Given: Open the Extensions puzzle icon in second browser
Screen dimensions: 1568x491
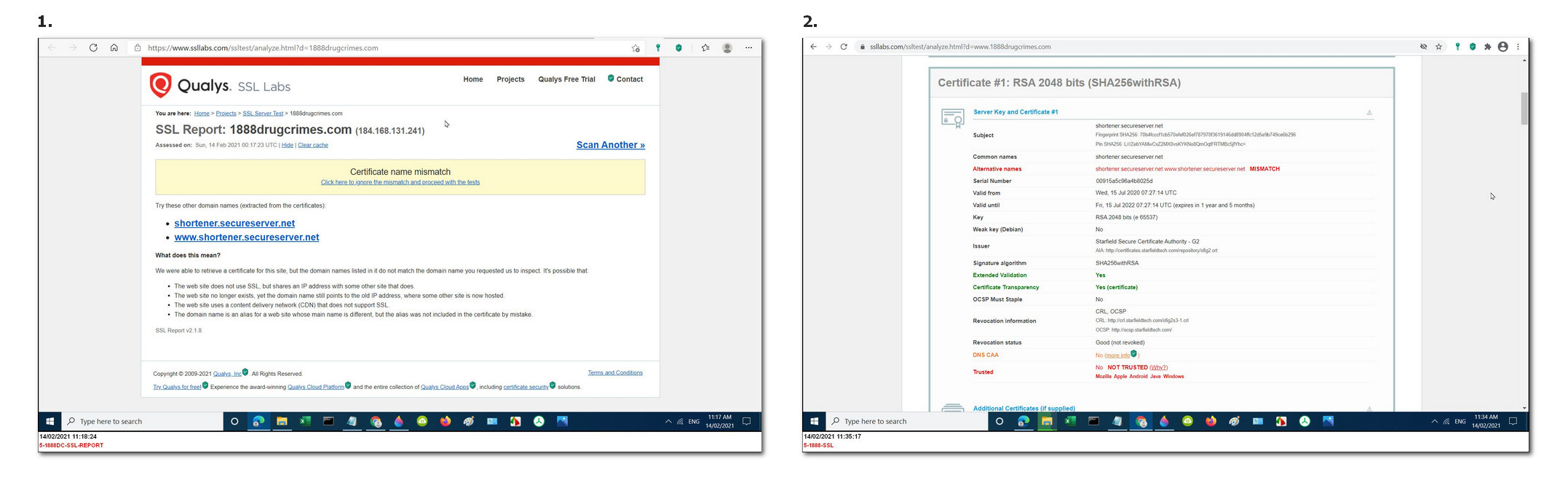Looking at the screenshot, I should pos(1487,47).
